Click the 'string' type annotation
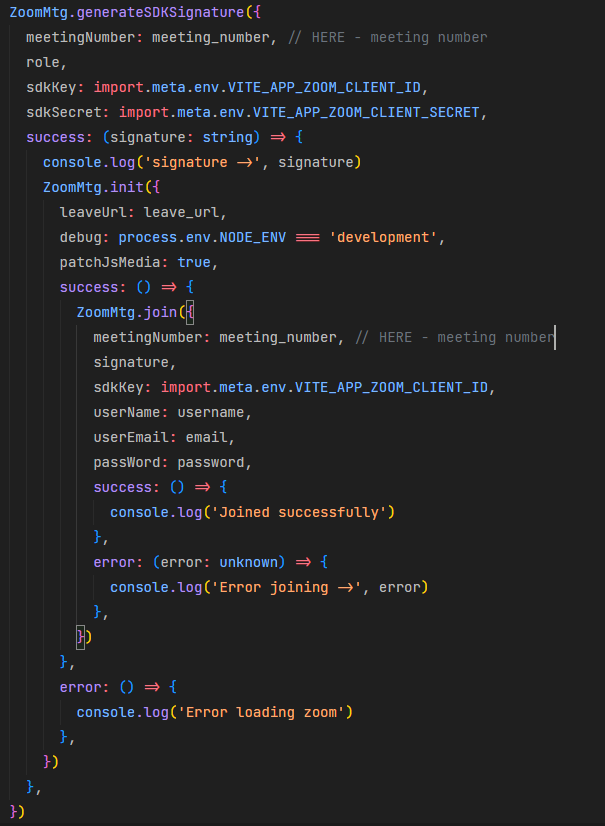 227,137
